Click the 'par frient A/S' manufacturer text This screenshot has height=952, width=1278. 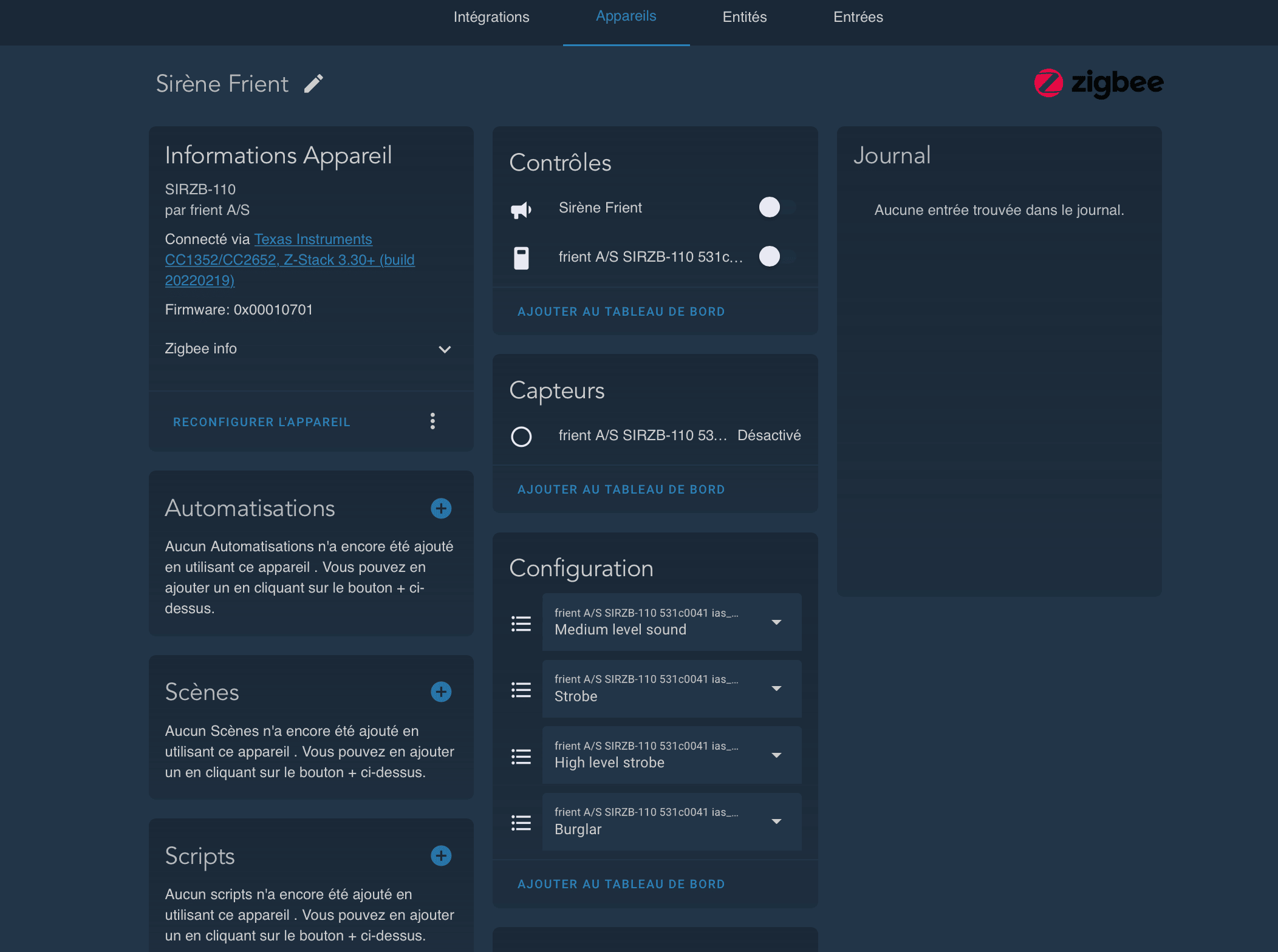(x=207, y=210)
